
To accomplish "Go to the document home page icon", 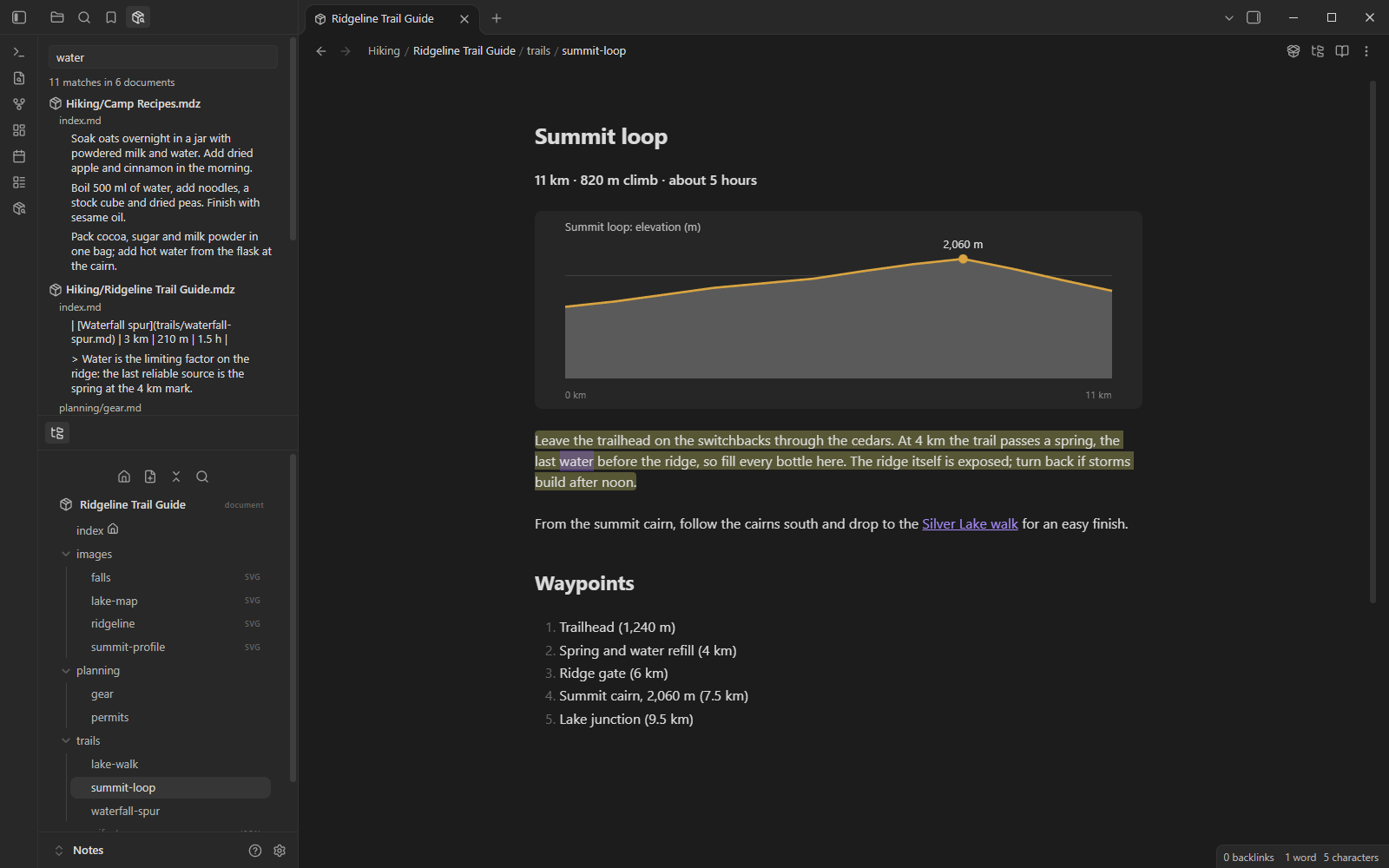I will pos(124,477).
